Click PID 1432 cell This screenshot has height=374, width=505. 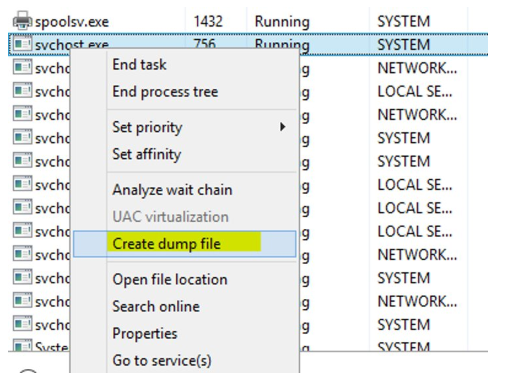click(x=208, y=21)
